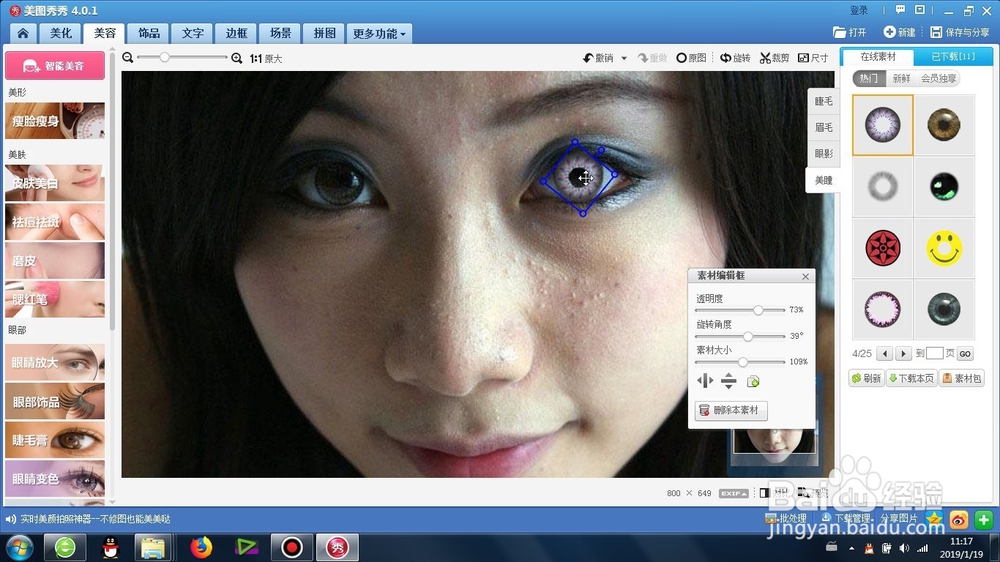1000x562 pixels.
Task: Select the 新鲜 filter
Action: coord(901,78)
